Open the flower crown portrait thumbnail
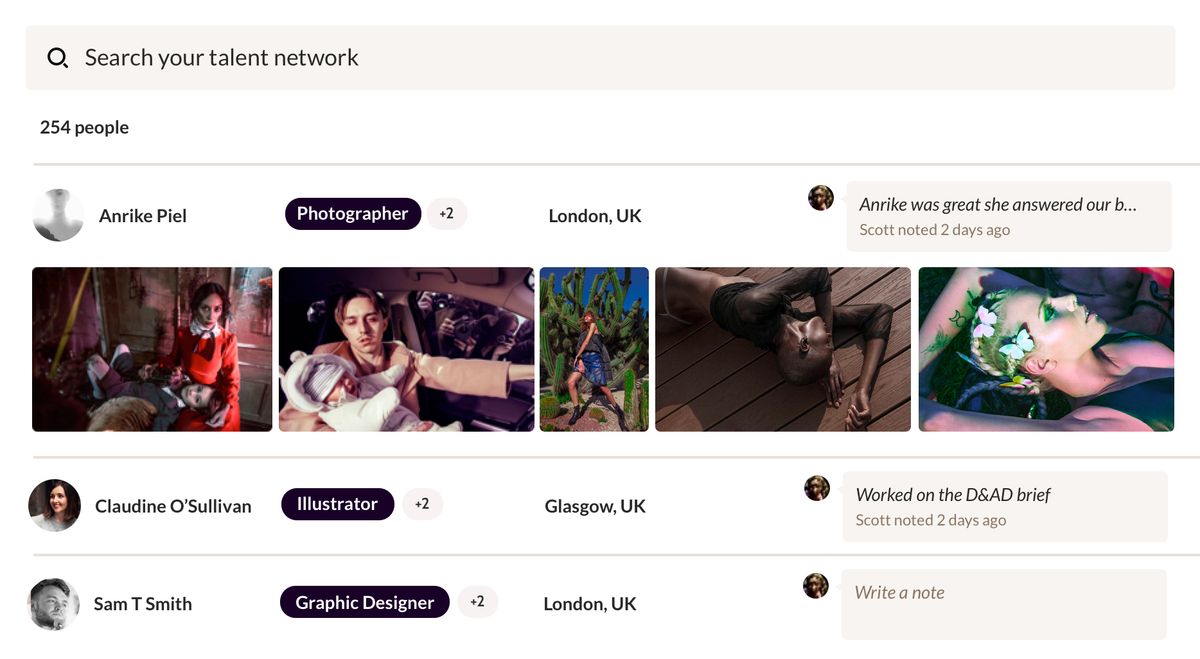The image size is (1200, 659). tap(1045, 348)
